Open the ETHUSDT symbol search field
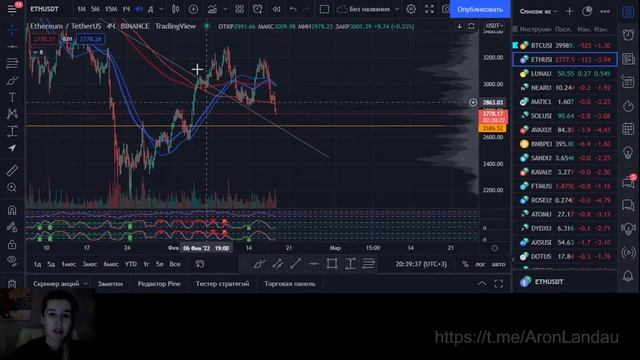640x360 pixels. [x=44, y=9]
